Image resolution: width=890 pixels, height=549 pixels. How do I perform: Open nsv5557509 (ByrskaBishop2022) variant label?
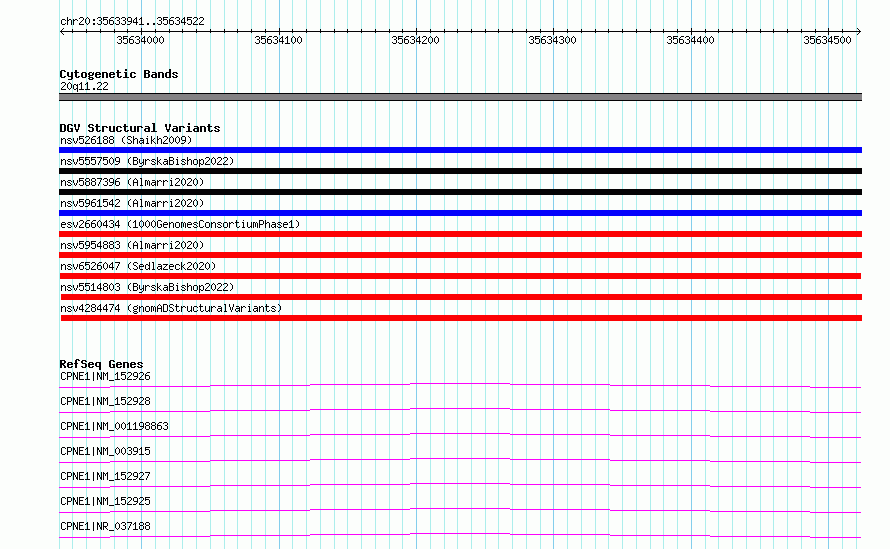(x=147, y=161)
